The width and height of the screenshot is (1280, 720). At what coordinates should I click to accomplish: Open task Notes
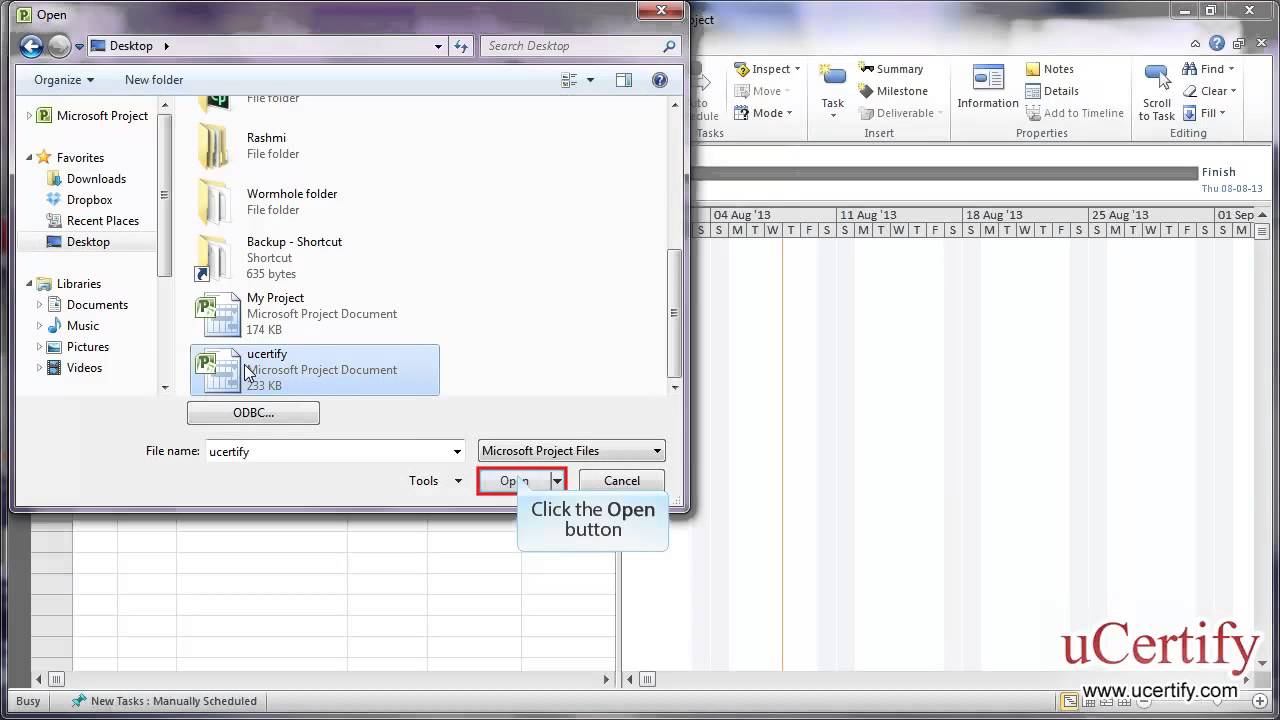click(x=1049, y=69)
